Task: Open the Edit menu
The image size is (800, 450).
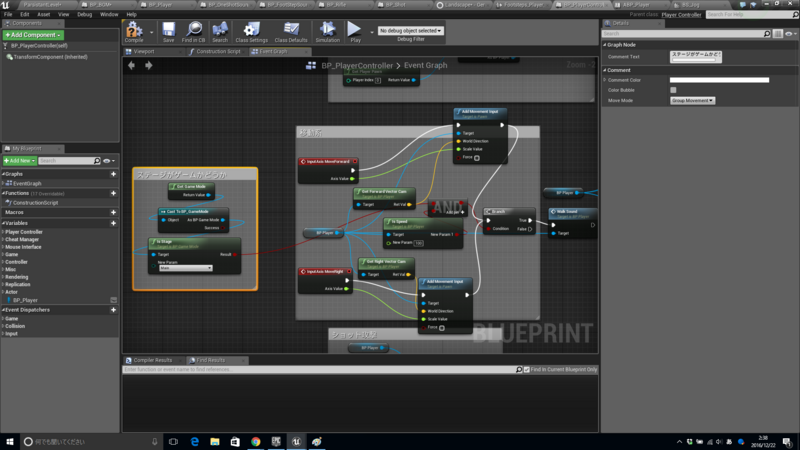Action: (x=24, y=14)
